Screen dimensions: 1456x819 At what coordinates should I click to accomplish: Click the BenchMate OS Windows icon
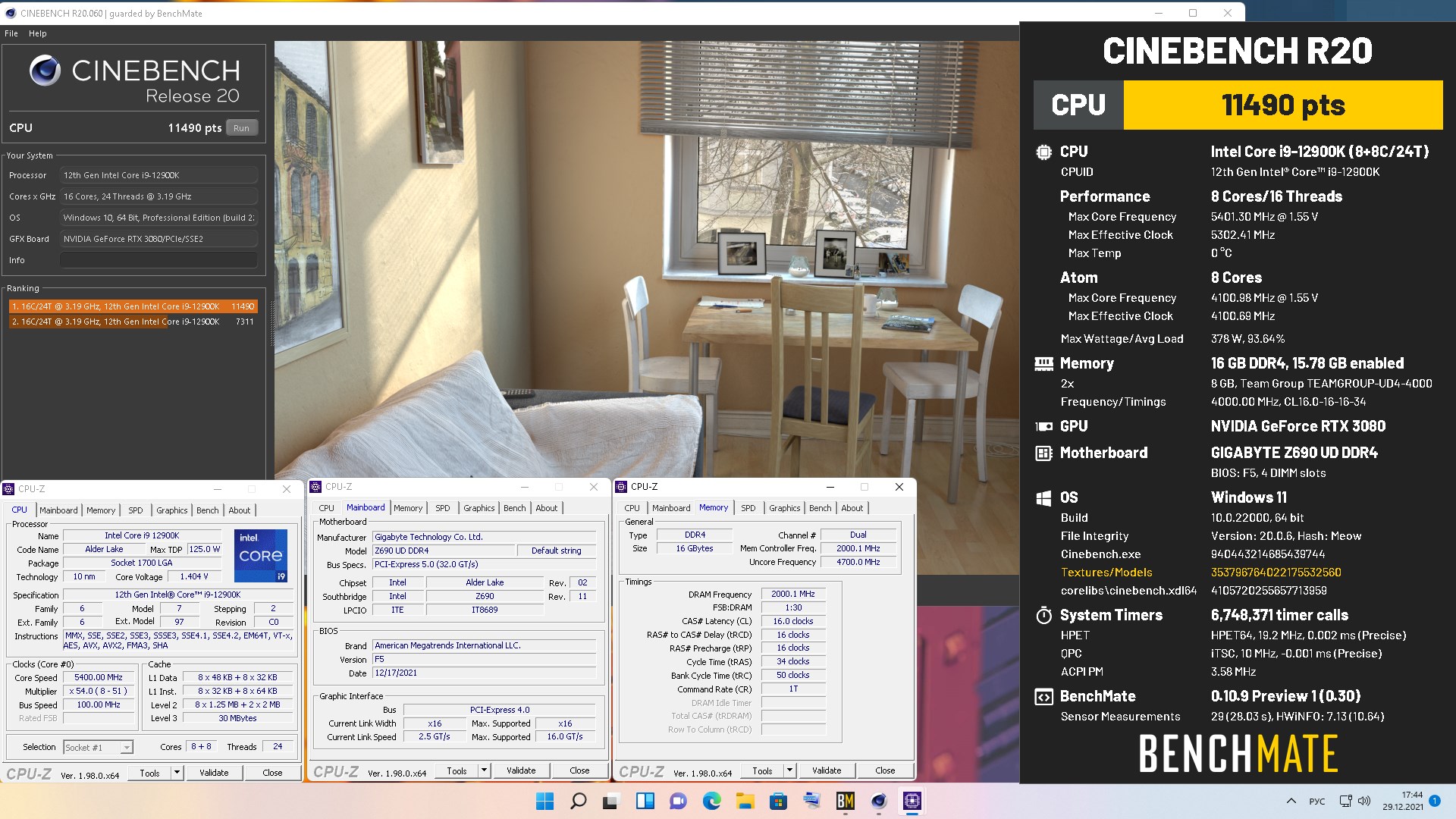(1043, 497)
